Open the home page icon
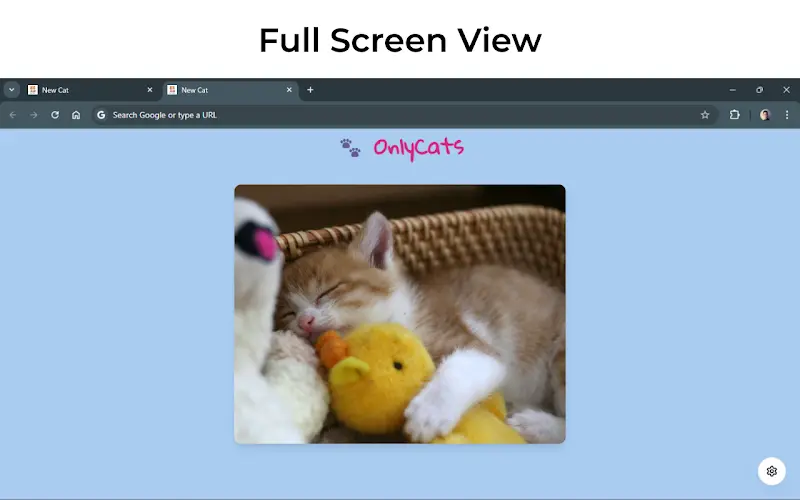Viewport: 800px width, 500px height. tap(76, 115)
